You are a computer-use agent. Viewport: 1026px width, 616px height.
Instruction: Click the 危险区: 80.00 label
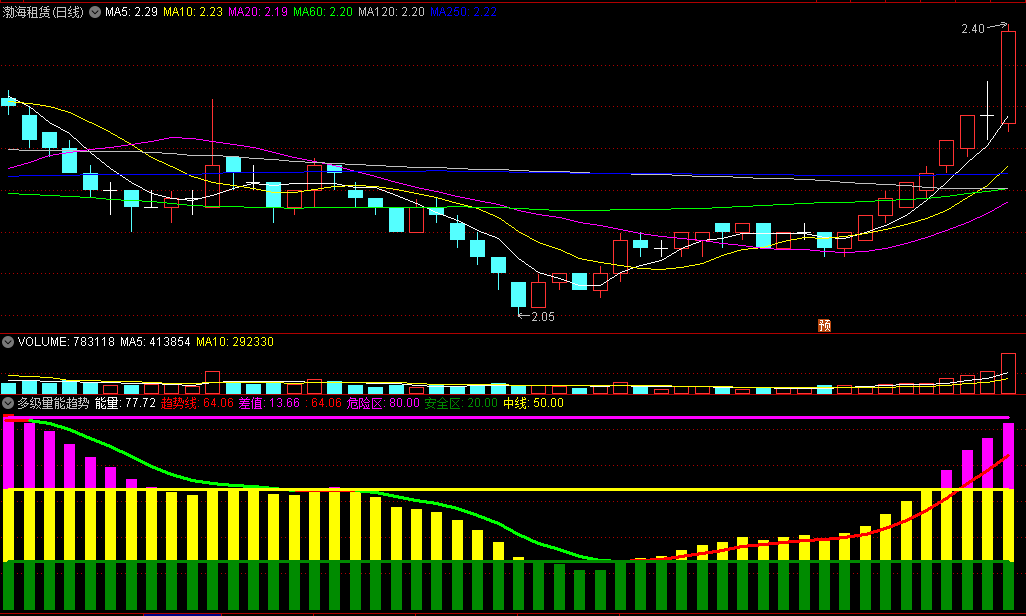tap(383, 403)
